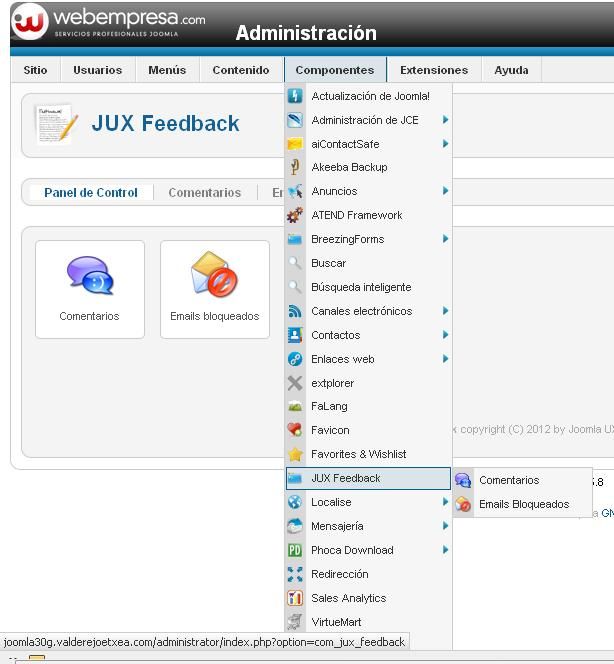This screenshot has height=664, width=614.
Task: Click Comentarios submenu chat icon
Action: [x=463, y=481]
